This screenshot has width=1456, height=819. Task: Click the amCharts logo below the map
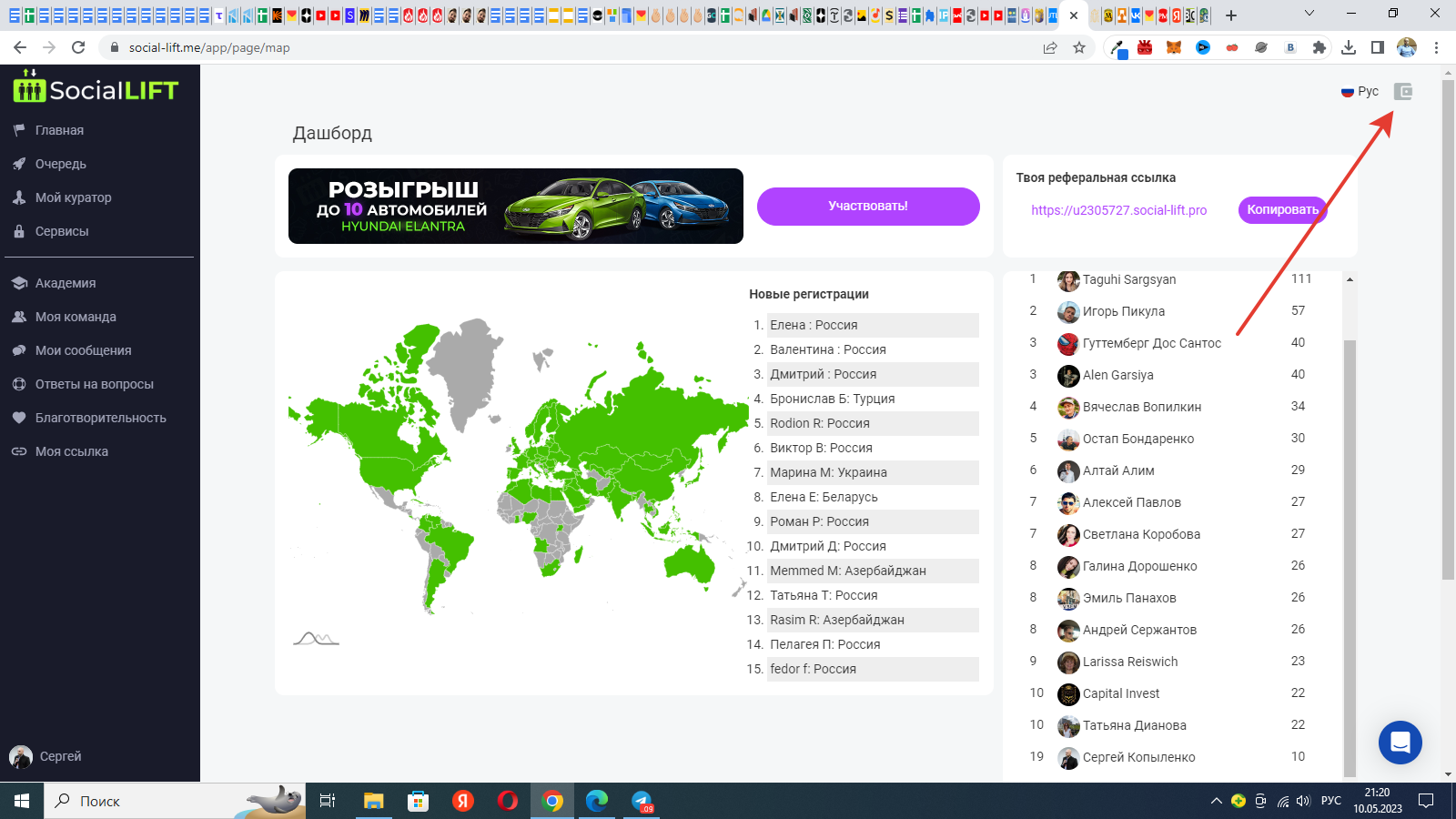point(316,638)
